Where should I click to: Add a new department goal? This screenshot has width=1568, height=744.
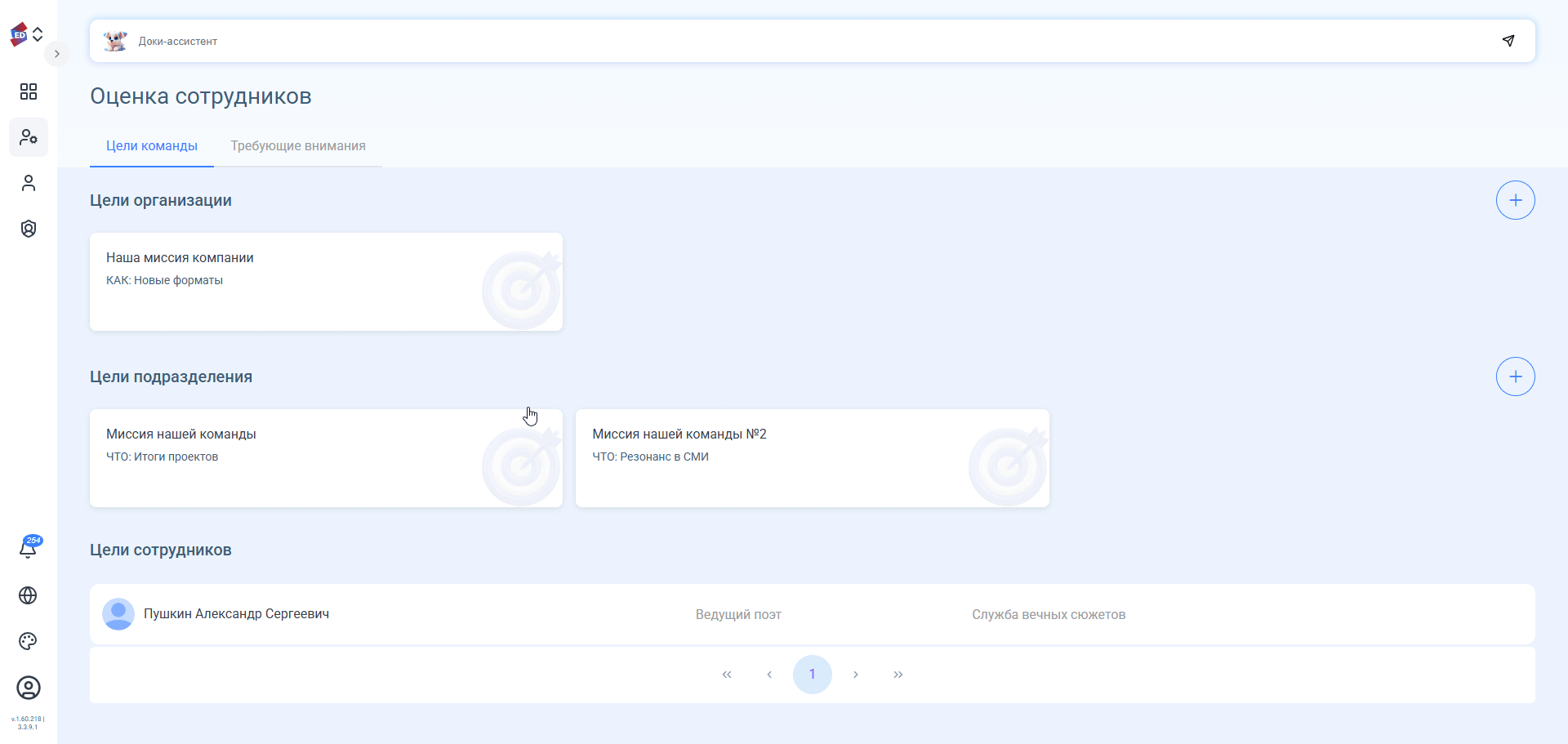pos(1515,376)
